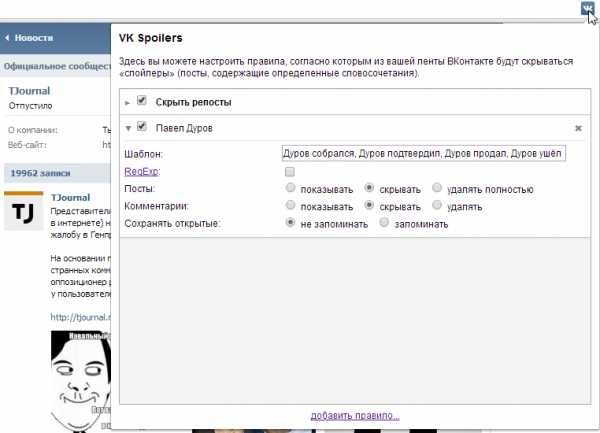Open the RegExp help link
Screen dimensions: 600x433
tap(141, 172)
